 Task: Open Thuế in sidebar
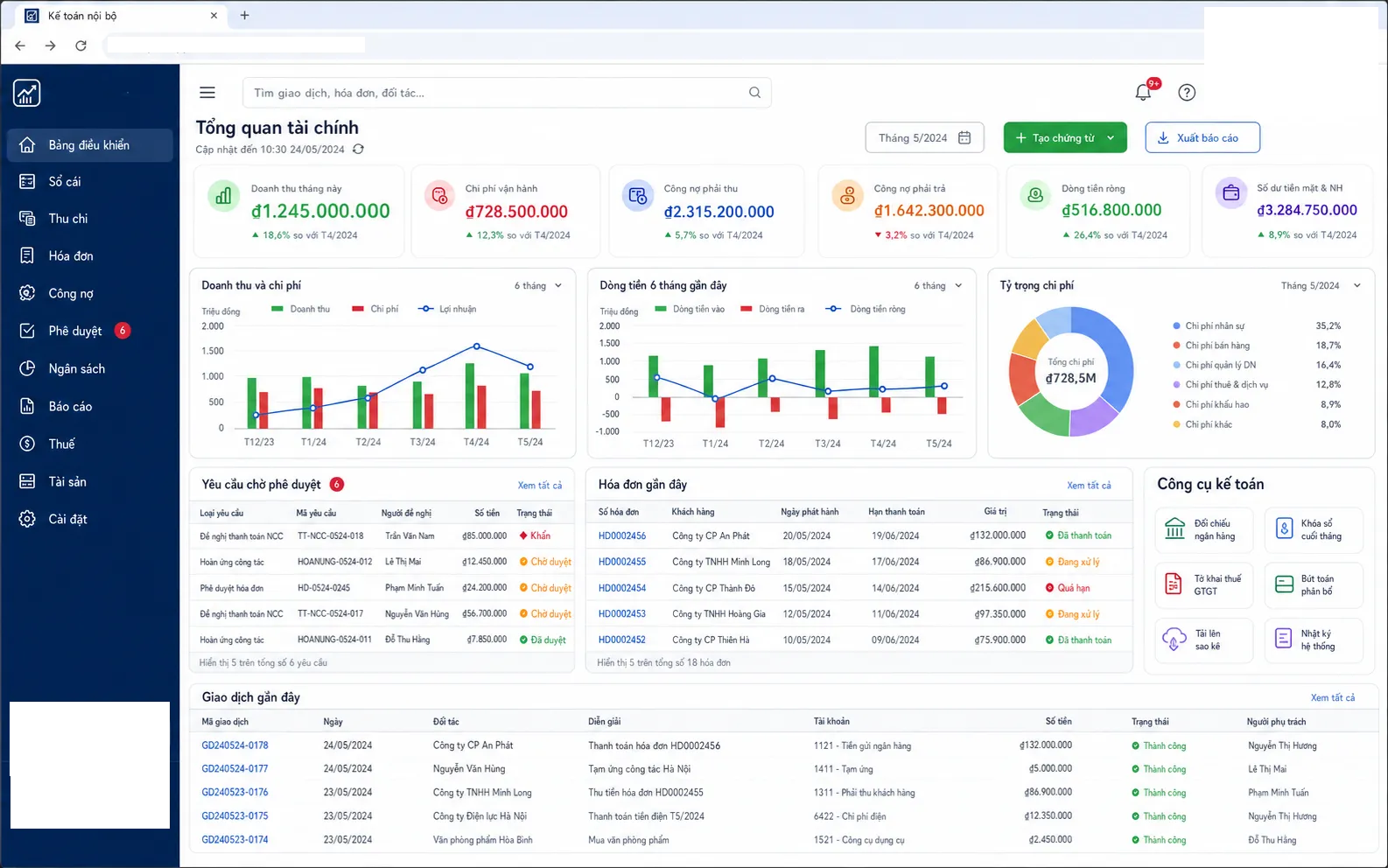89,444
